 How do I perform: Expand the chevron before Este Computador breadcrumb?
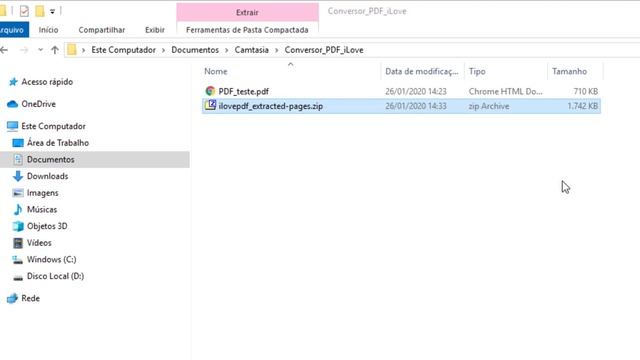click(83, 50)
